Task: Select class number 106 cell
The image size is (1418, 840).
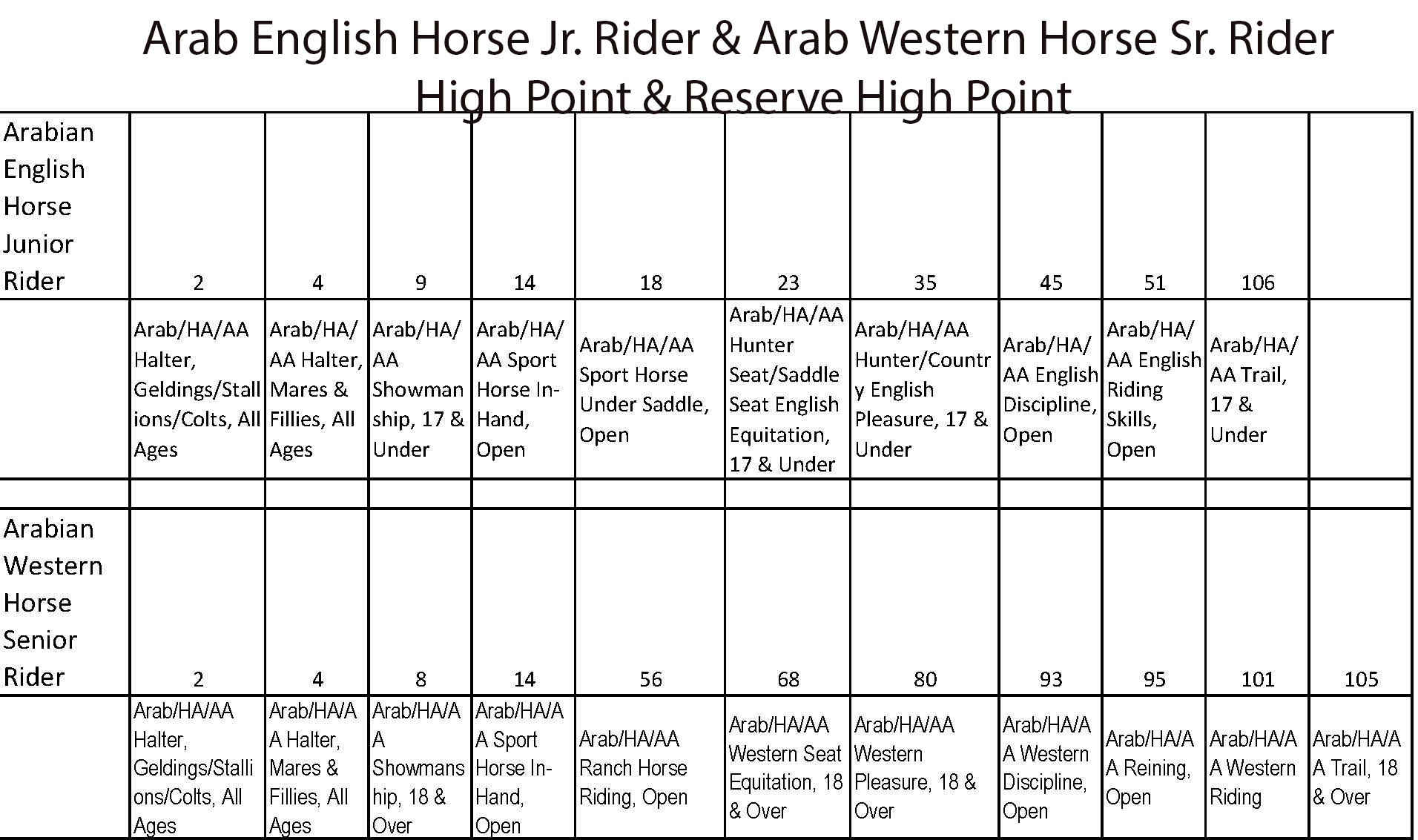Action: [x=1258, y=282]
